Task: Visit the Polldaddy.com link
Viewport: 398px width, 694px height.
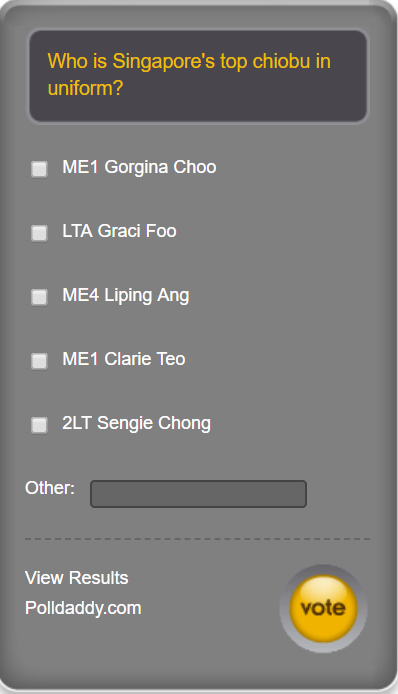Action: click(x=83, y=608)
